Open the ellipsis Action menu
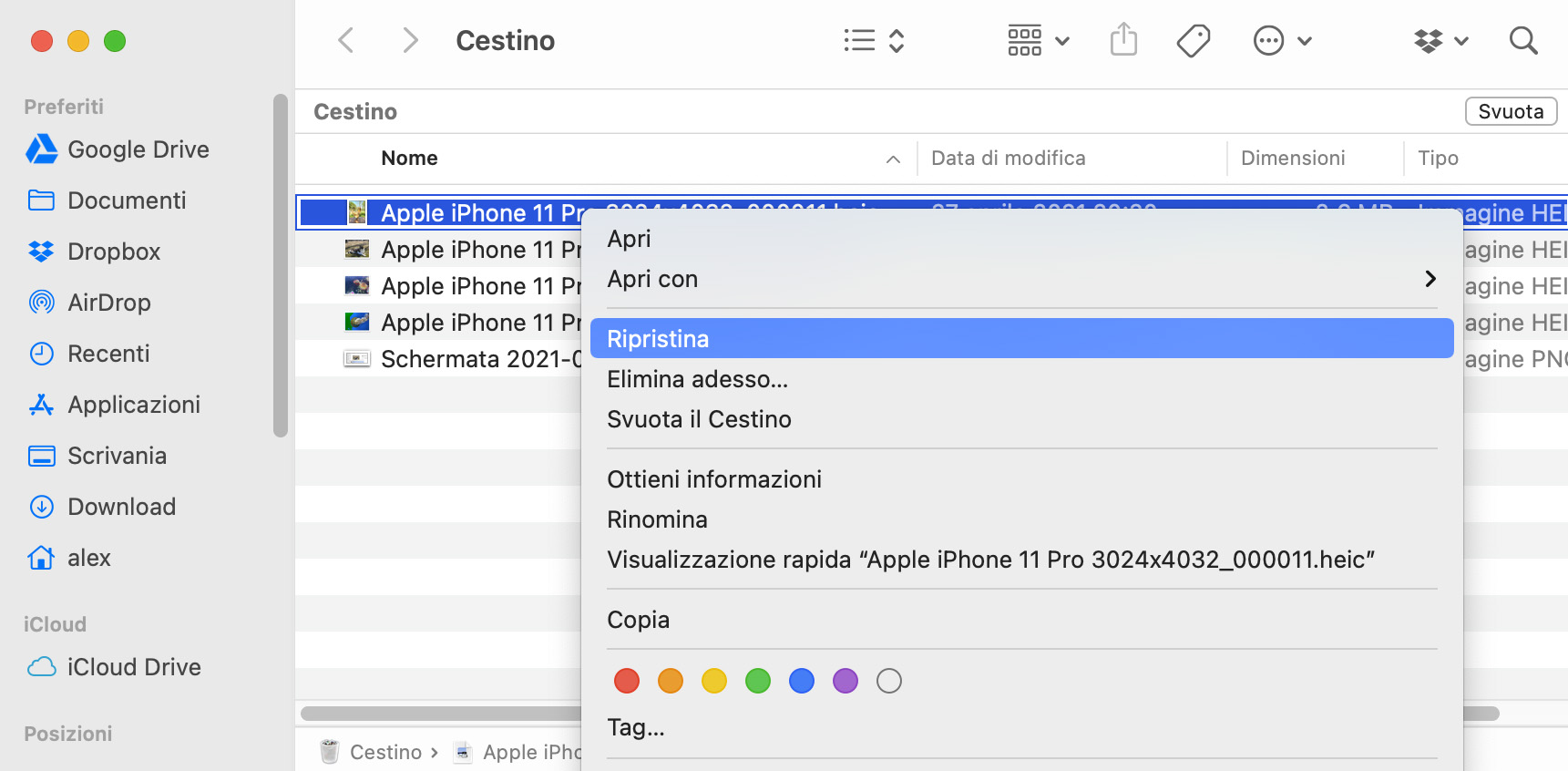This screenshot has width=1568, height=771. pyautogui.click(x=1268, y=40)
